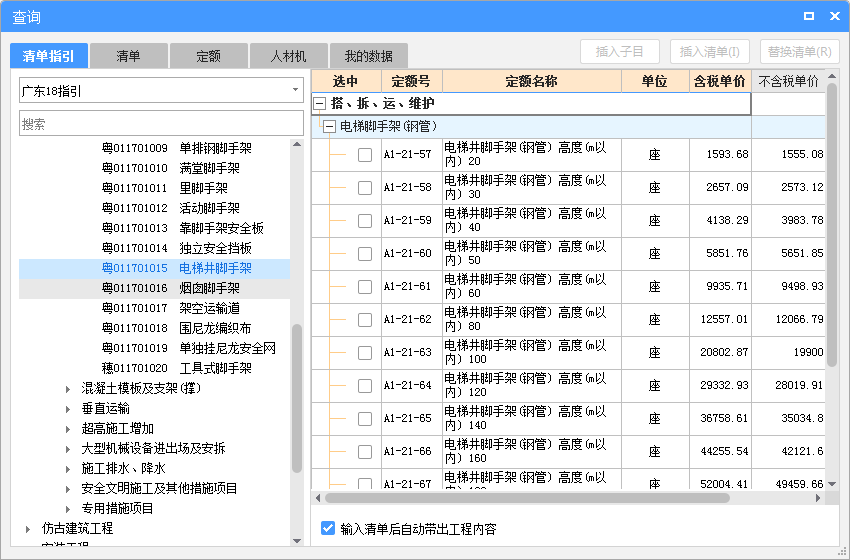Check the box for quota A1-21-58
Image resolution: width=850 pixels, height=560 pixels.
365,188
